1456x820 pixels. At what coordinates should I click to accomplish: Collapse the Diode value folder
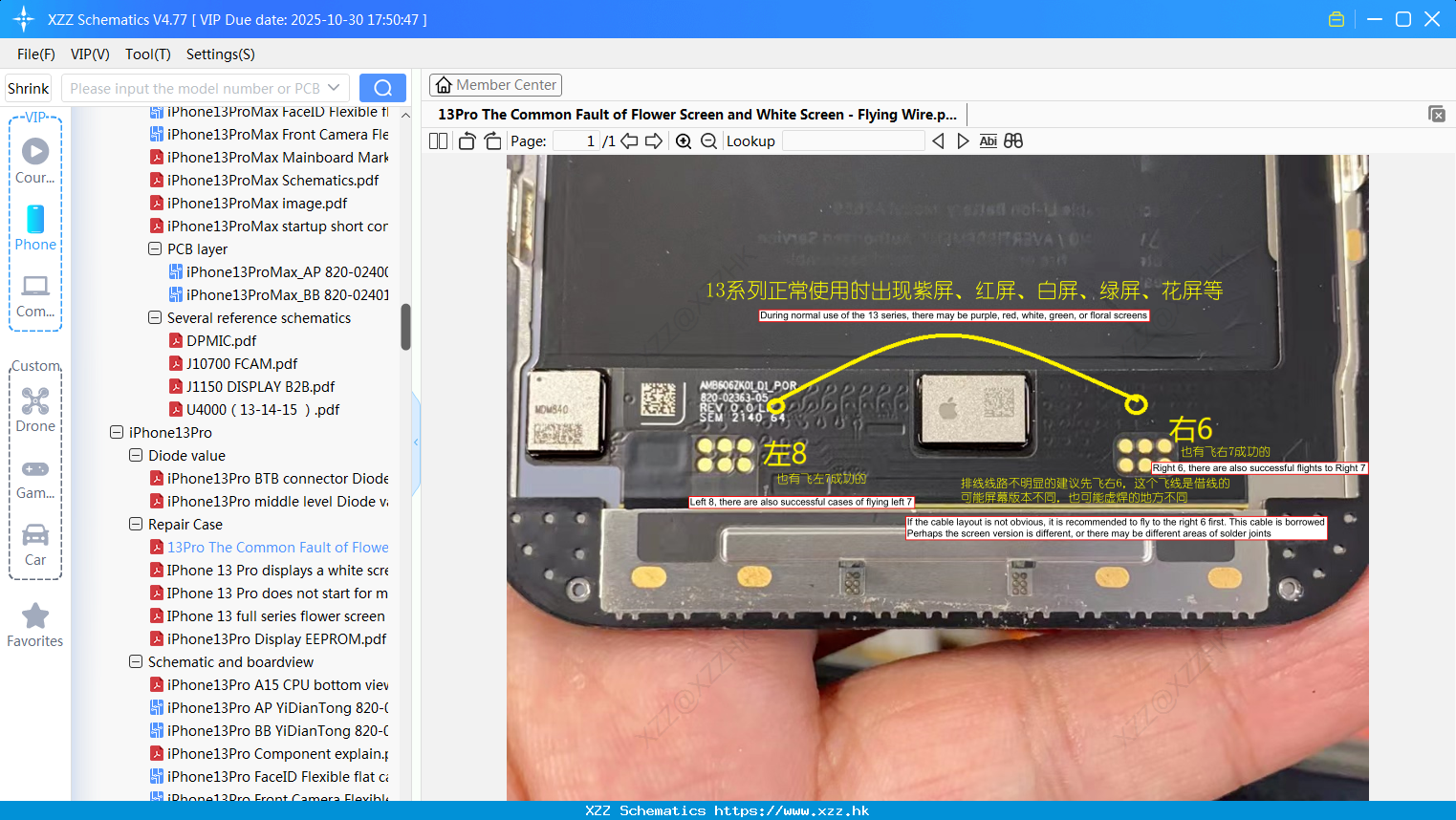[136, 455]
